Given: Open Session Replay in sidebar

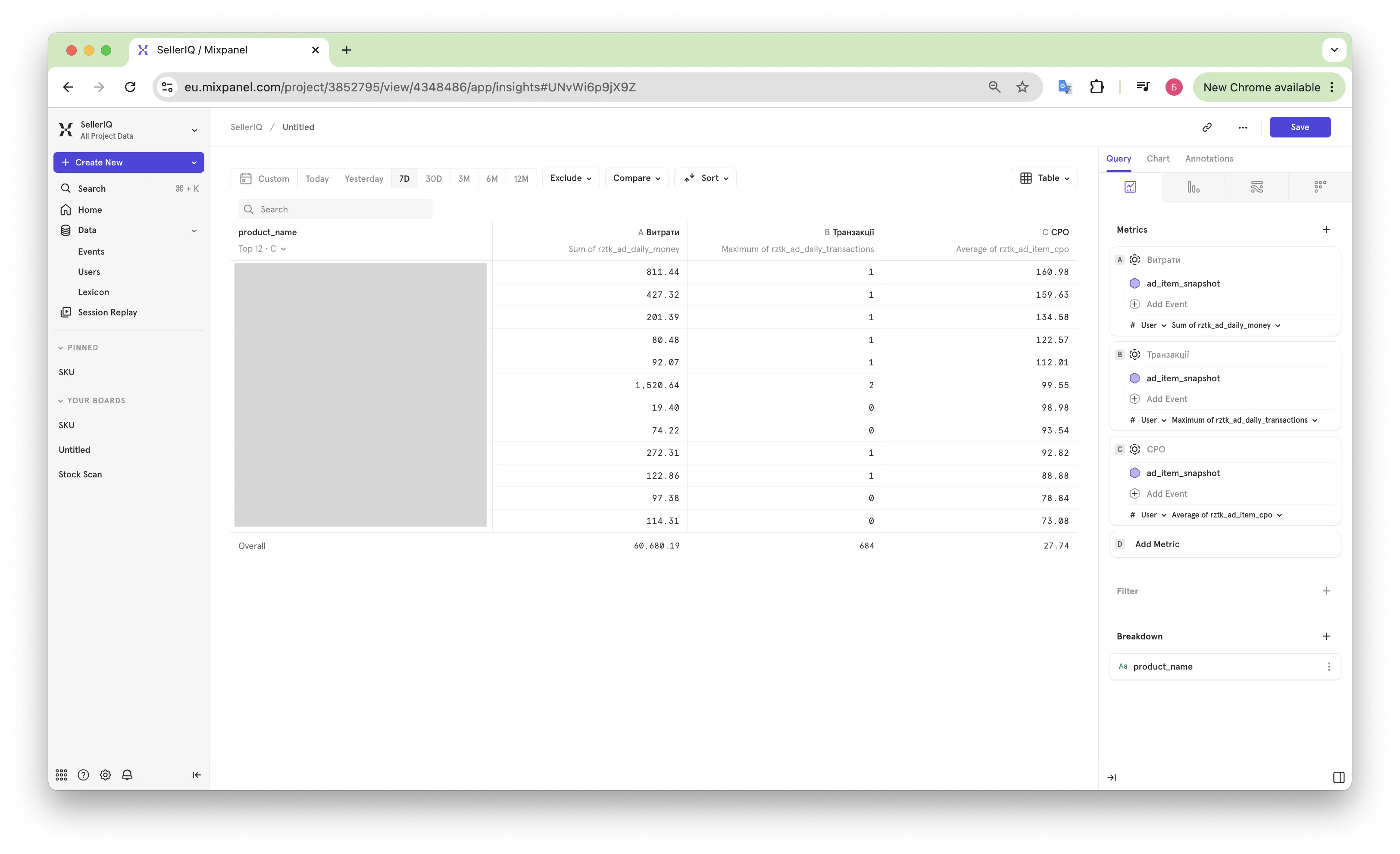Looking at the screenshot, I should click(107, 312).
